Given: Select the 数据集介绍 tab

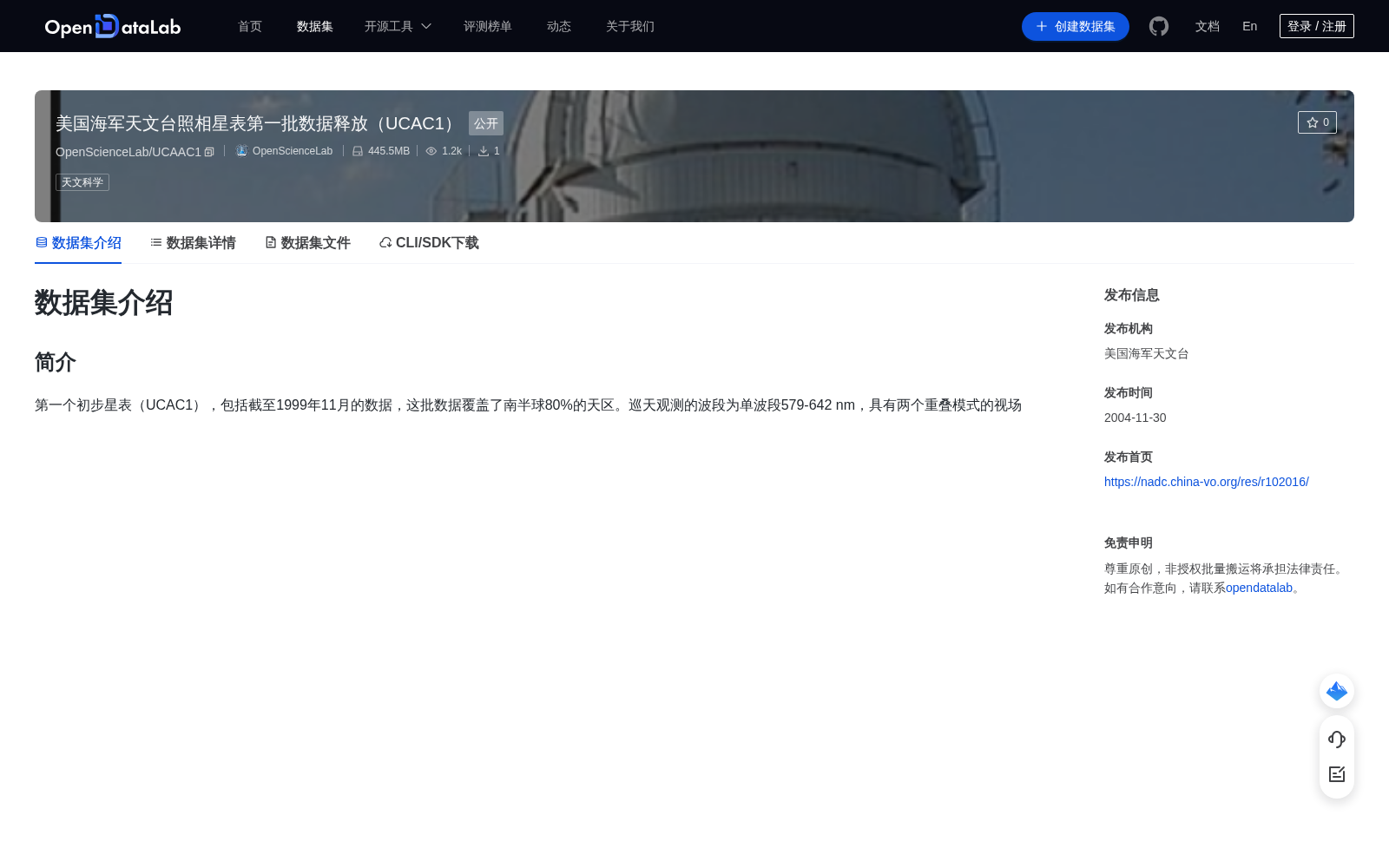Looking at the screenshot, I should click(78, 243).
